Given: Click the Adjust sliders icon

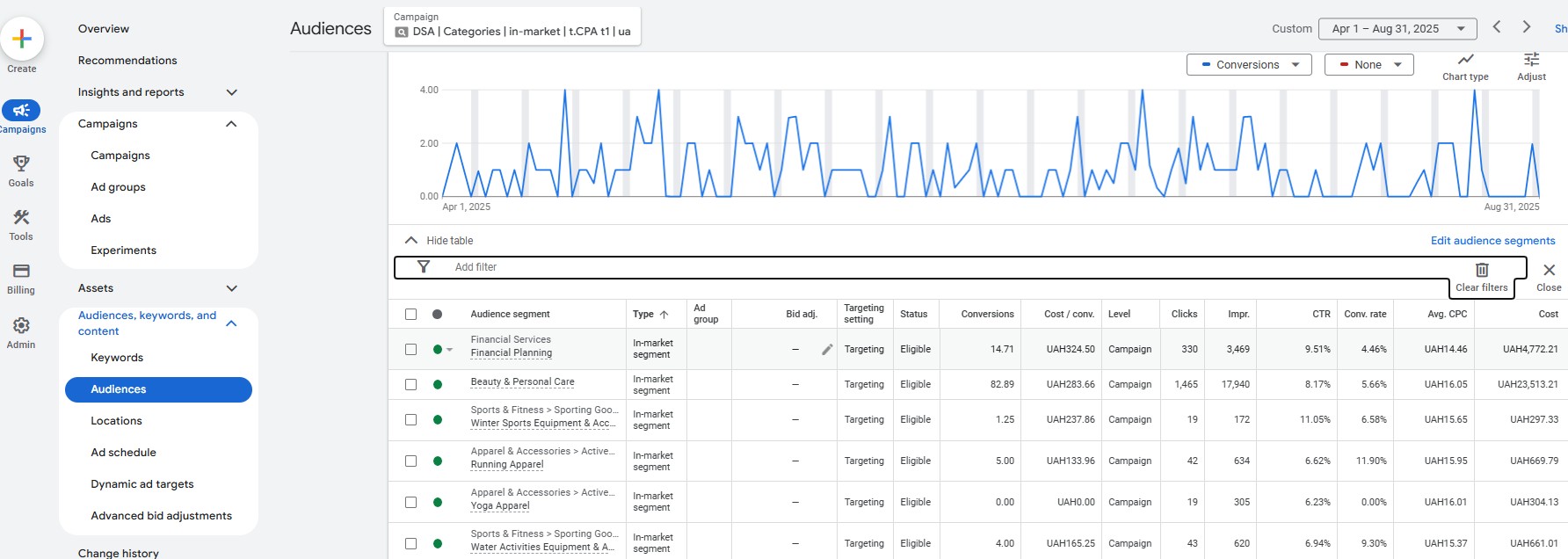Looking at the screenshot, I should coord(1531,60).
